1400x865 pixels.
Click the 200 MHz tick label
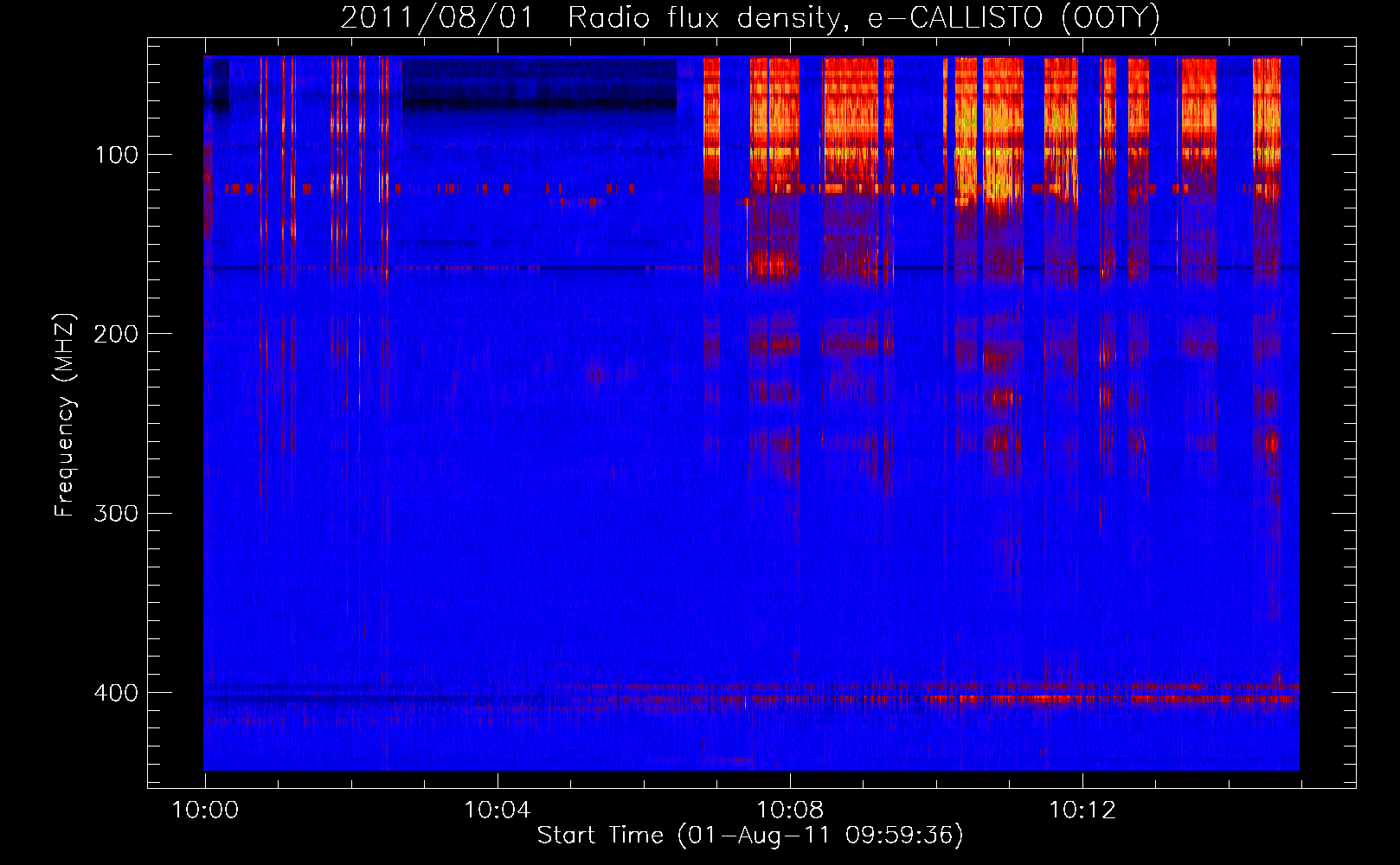117,334
